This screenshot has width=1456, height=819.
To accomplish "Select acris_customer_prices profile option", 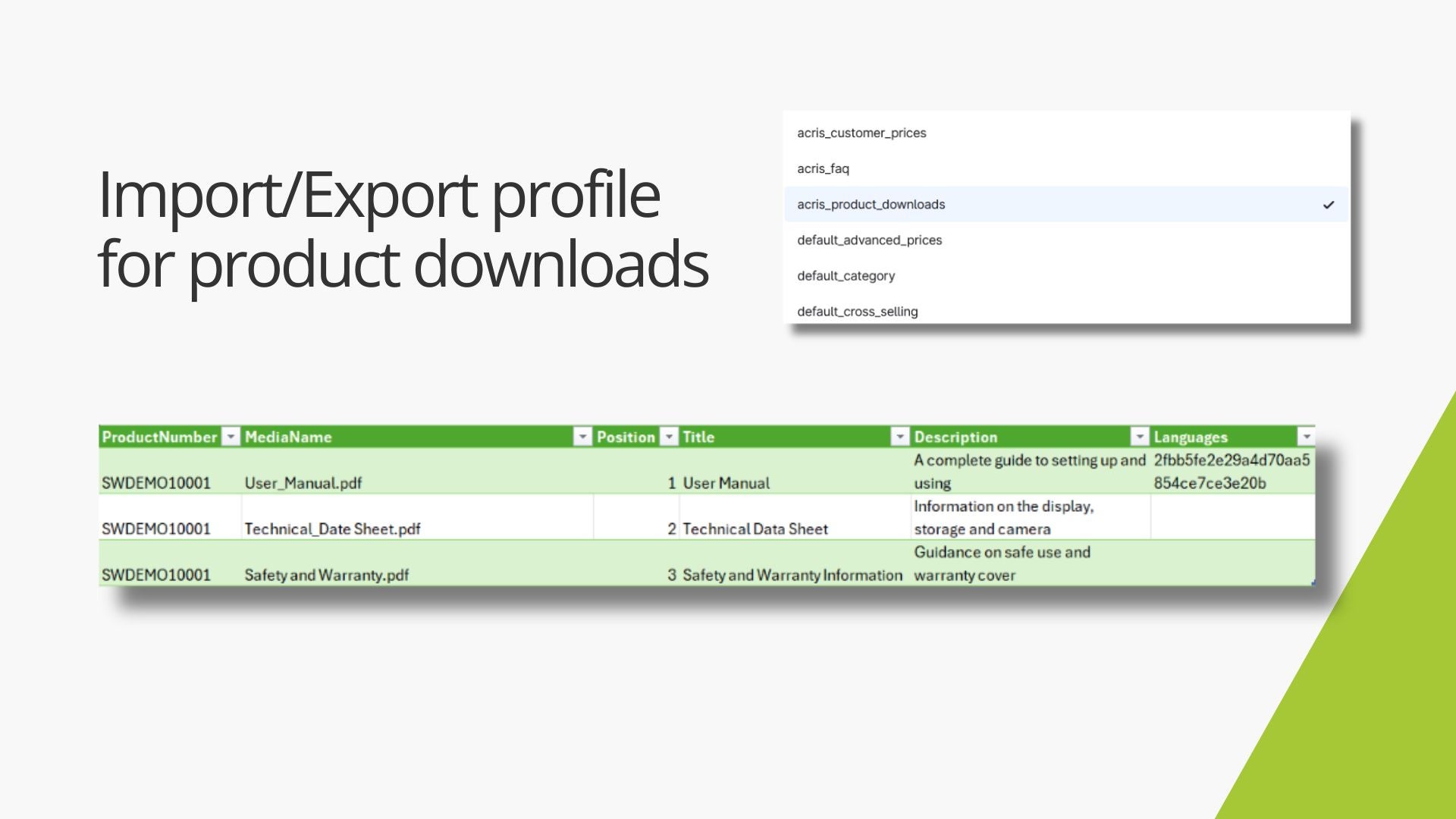I will [1066, 133].
